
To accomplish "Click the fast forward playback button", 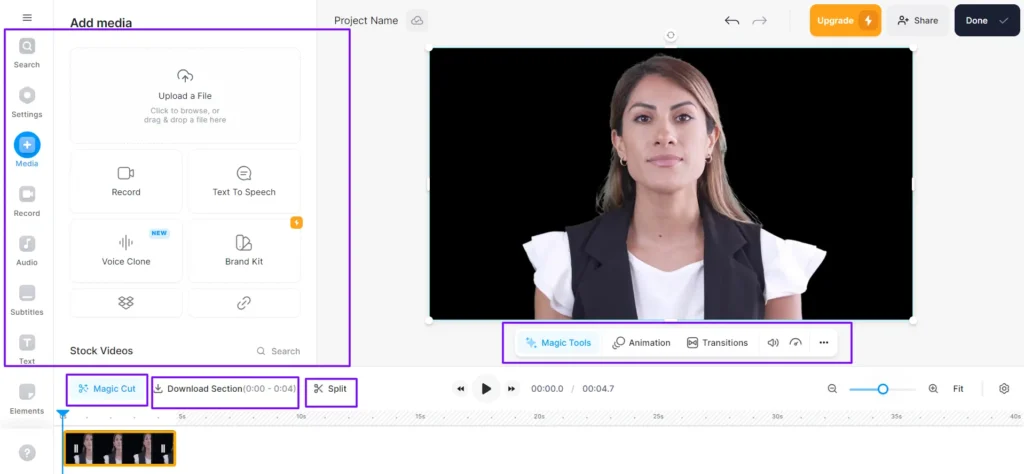I will click(x=512, y=389).
